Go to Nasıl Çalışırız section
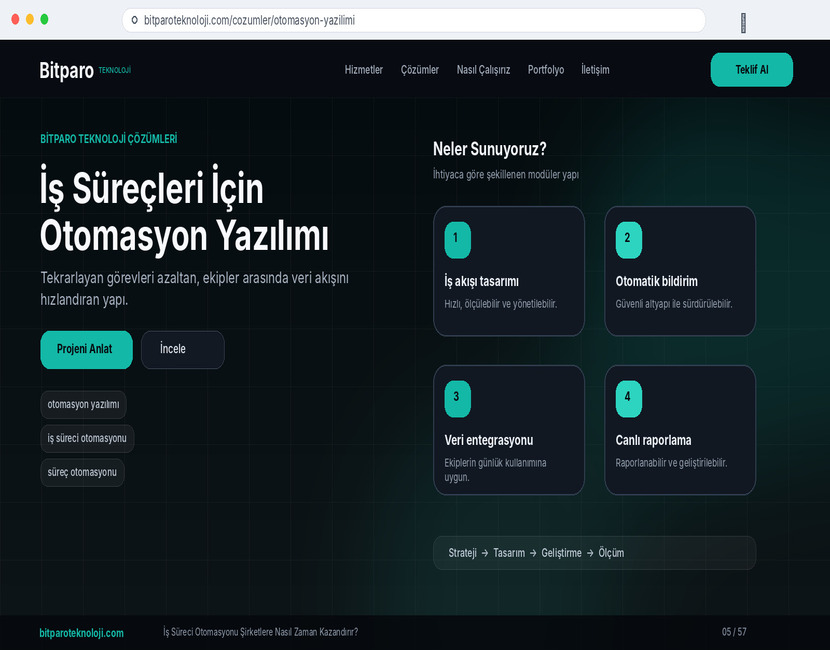The height and width of the screenshot is (650, 830). (x=483, y=70)
